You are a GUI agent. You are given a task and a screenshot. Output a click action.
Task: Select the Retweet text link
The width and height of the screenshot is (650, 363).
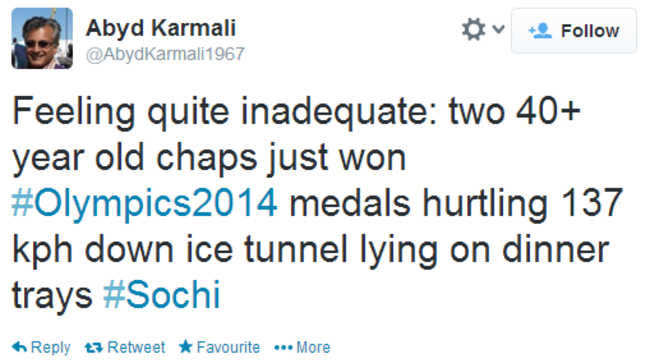click(x=136, y=347)
